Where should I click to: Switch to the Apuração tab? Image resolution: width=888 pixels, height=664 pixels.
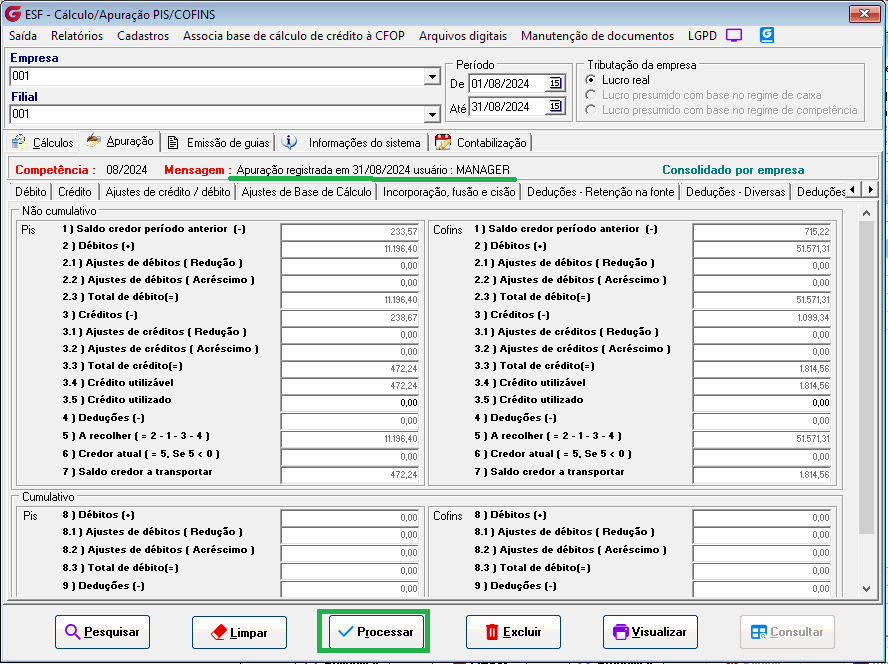[120, 141]
